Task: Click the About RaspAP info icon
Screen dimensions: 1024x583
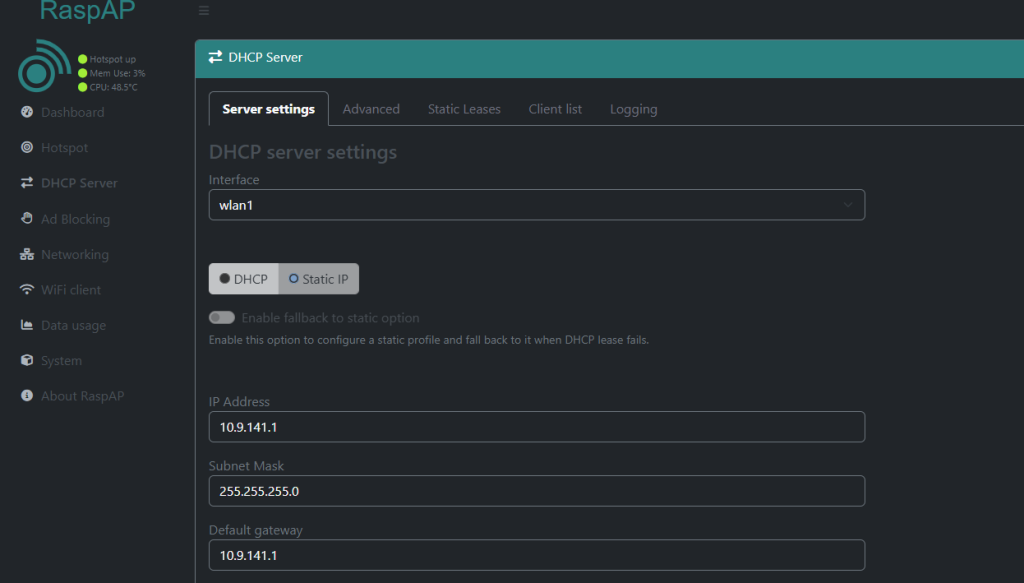Action: tap(27, 396)
